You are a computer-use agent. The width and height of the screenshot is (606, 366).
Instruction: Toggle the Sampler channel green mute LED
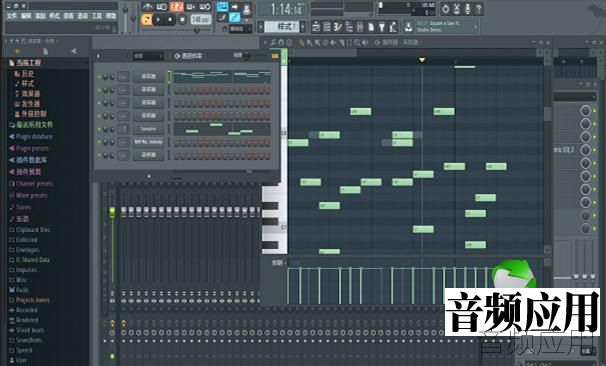tap(99, 129)
